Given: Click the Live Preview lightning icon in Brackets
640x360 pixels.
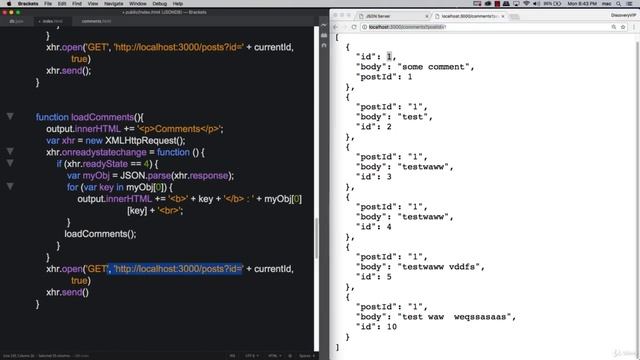Looking at the screenshot, I should pos(324,25).
